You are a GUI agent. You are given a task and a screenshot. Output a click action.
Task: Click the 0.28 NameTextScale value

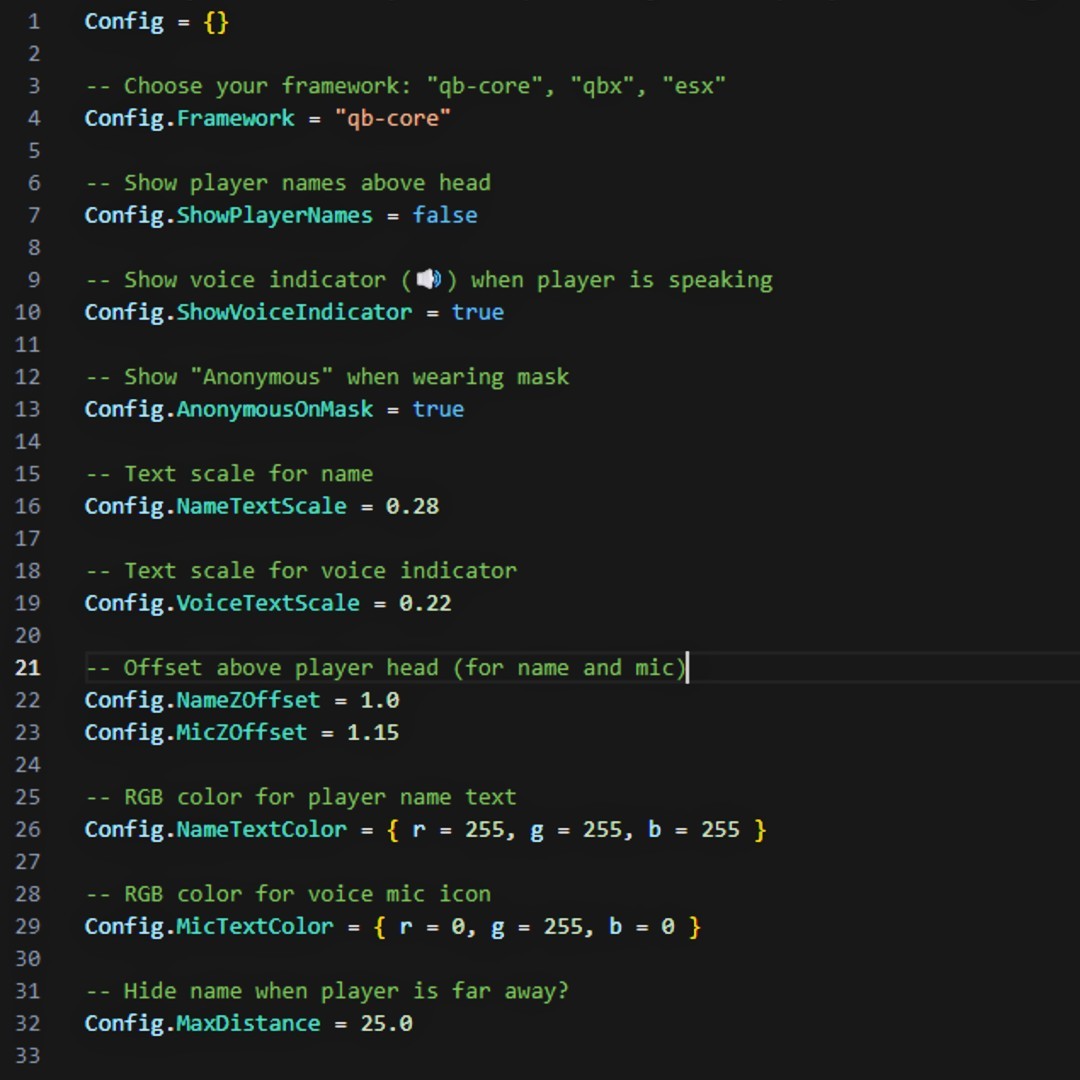(412, 506)
